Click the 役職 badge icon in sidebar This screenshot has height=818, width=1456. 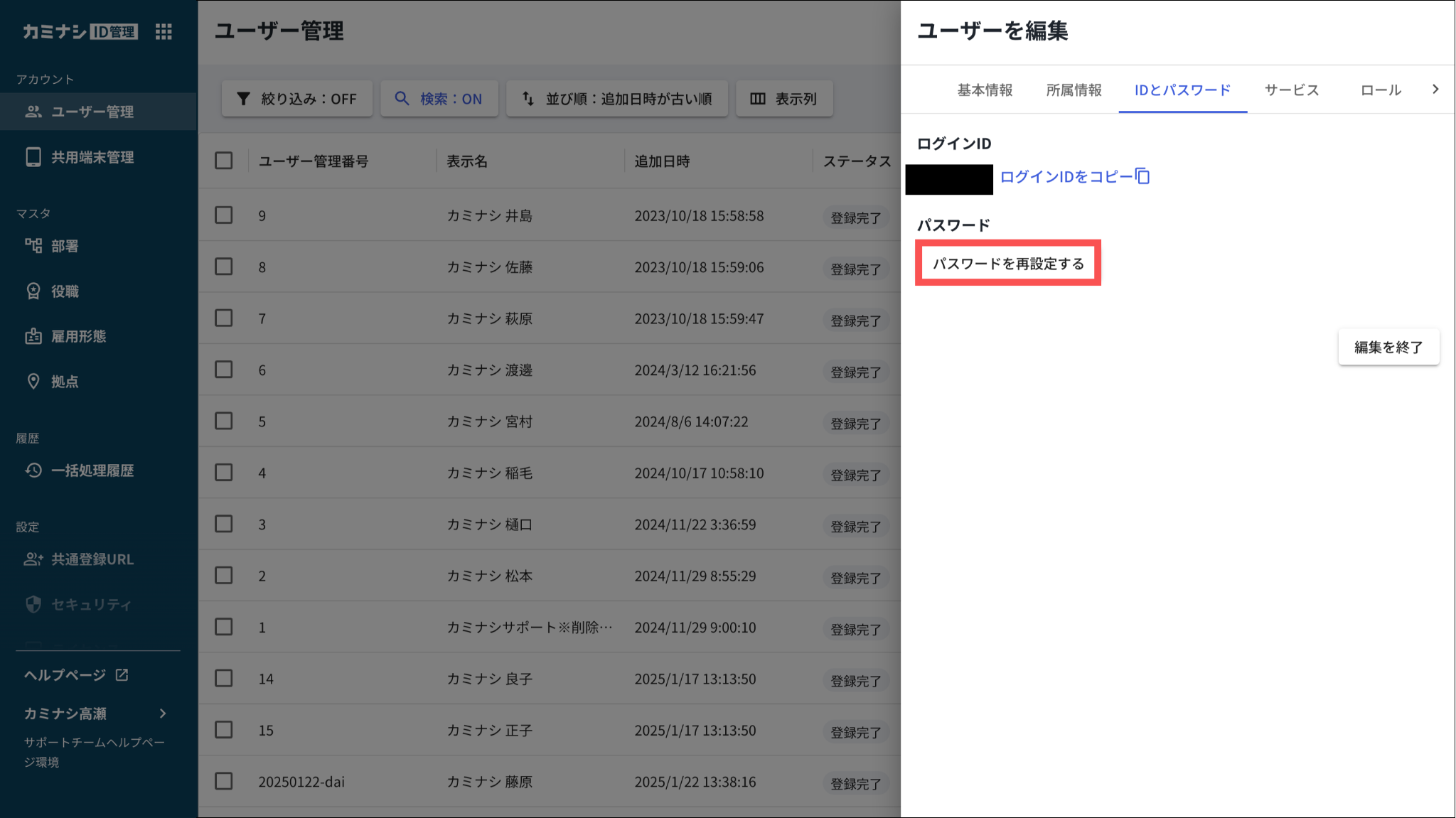(33, 291)
